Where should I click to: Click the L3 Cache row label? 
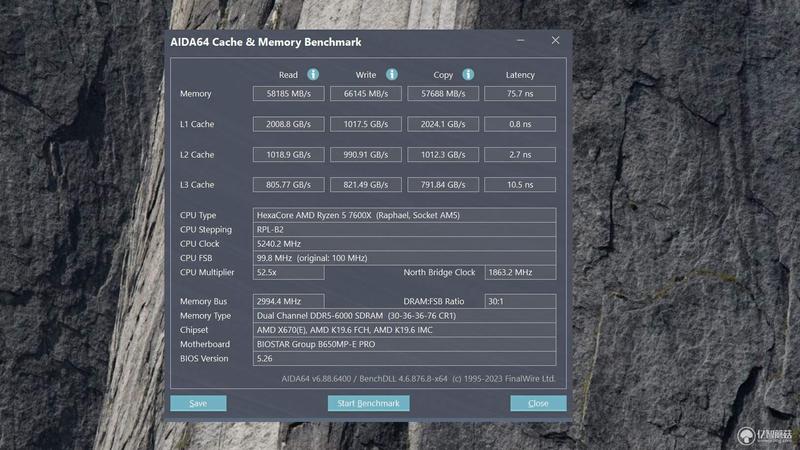[197, 185]
